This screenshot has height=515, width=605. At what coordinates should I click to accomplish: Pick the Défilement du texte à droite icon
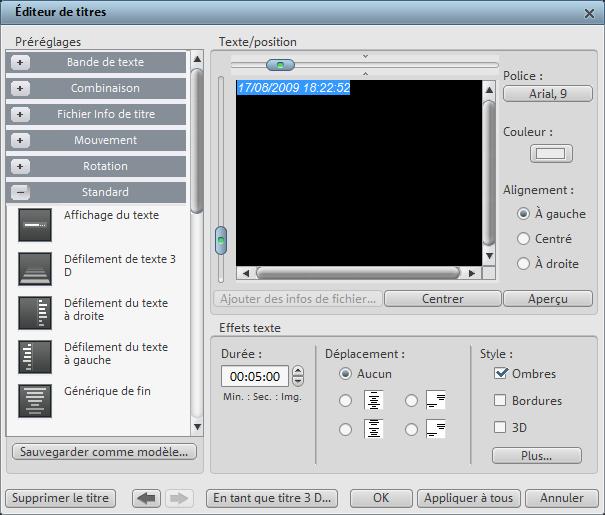pos(35,313)
